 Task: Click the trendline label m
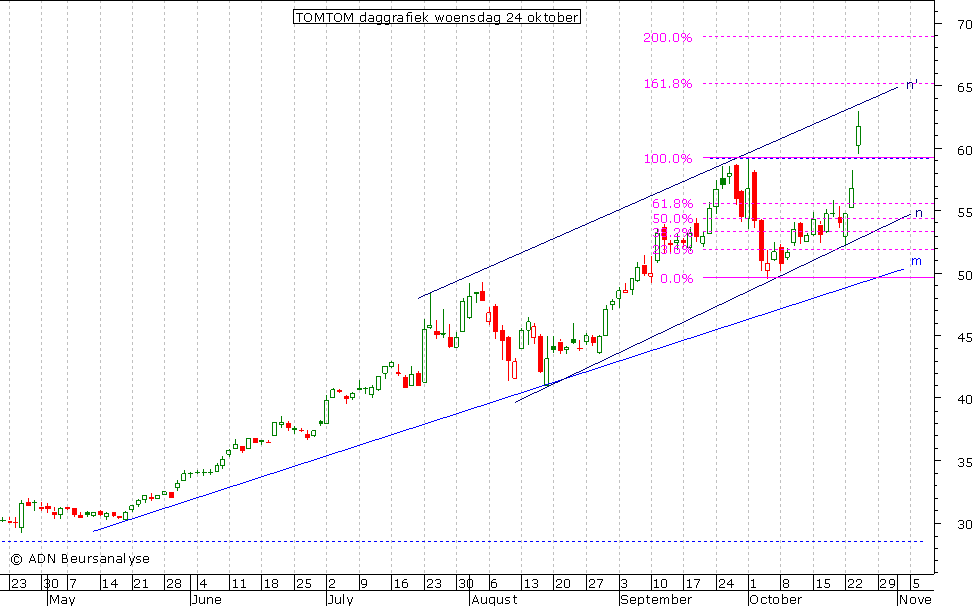pos(916,261)
